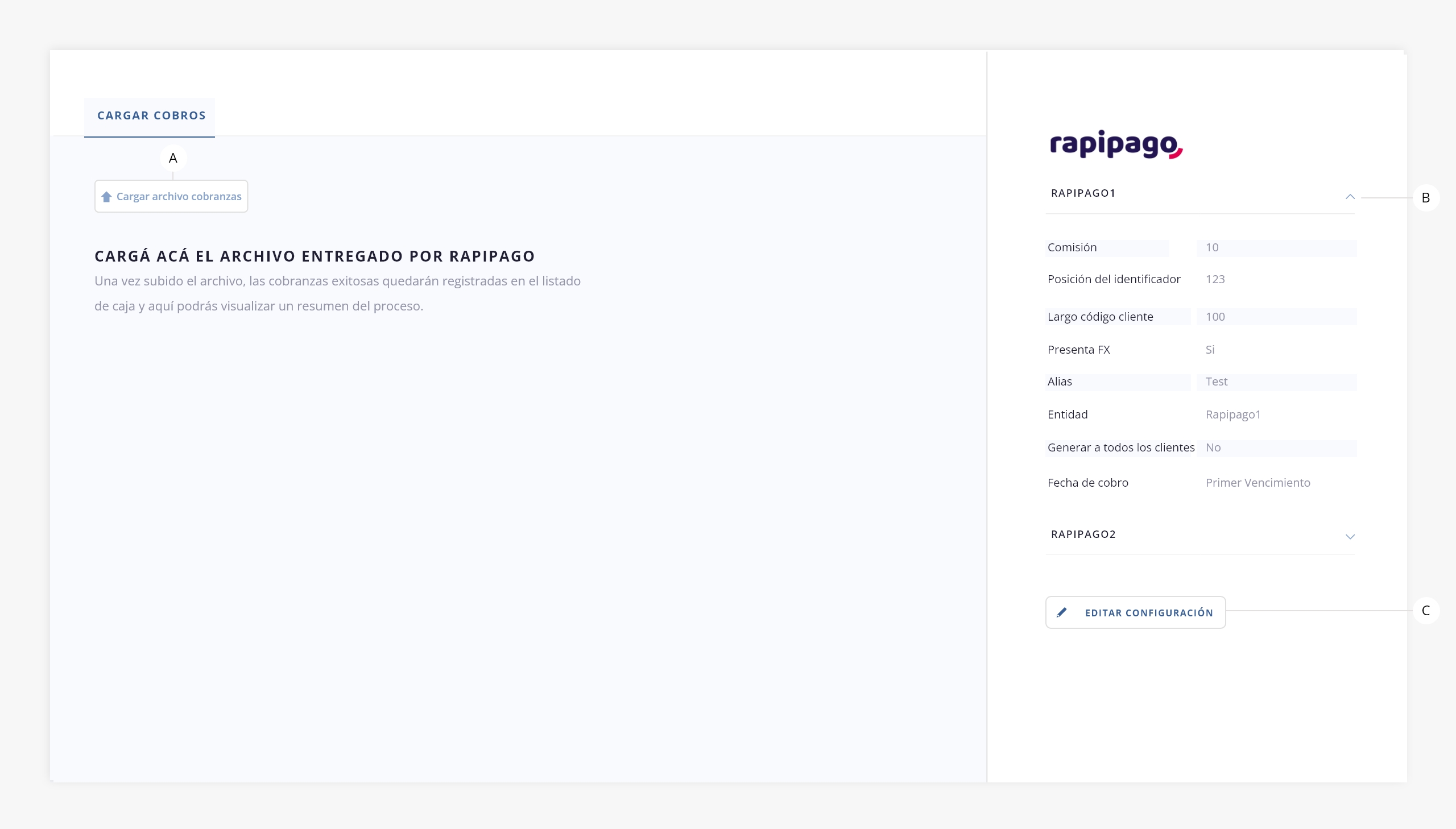This screenshot has height=829, width=1456.
Task: Open the Cargar Cobros tab
Action: click(x=151, y=115)
